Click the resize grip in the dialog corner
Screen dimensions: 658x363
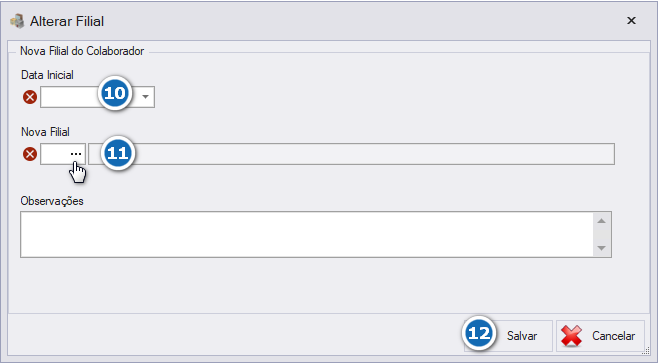click(x=646, y=352)
